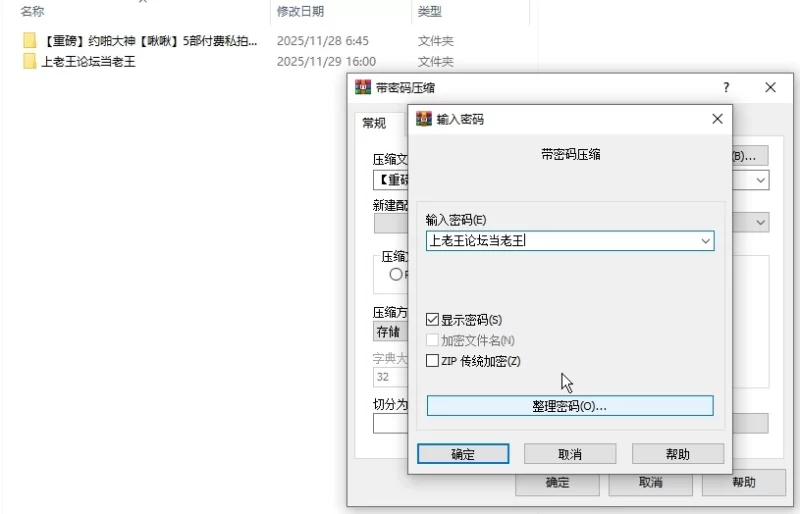Click the dictionary size field showing 32
800x514 pixels.
click(391, 377)
